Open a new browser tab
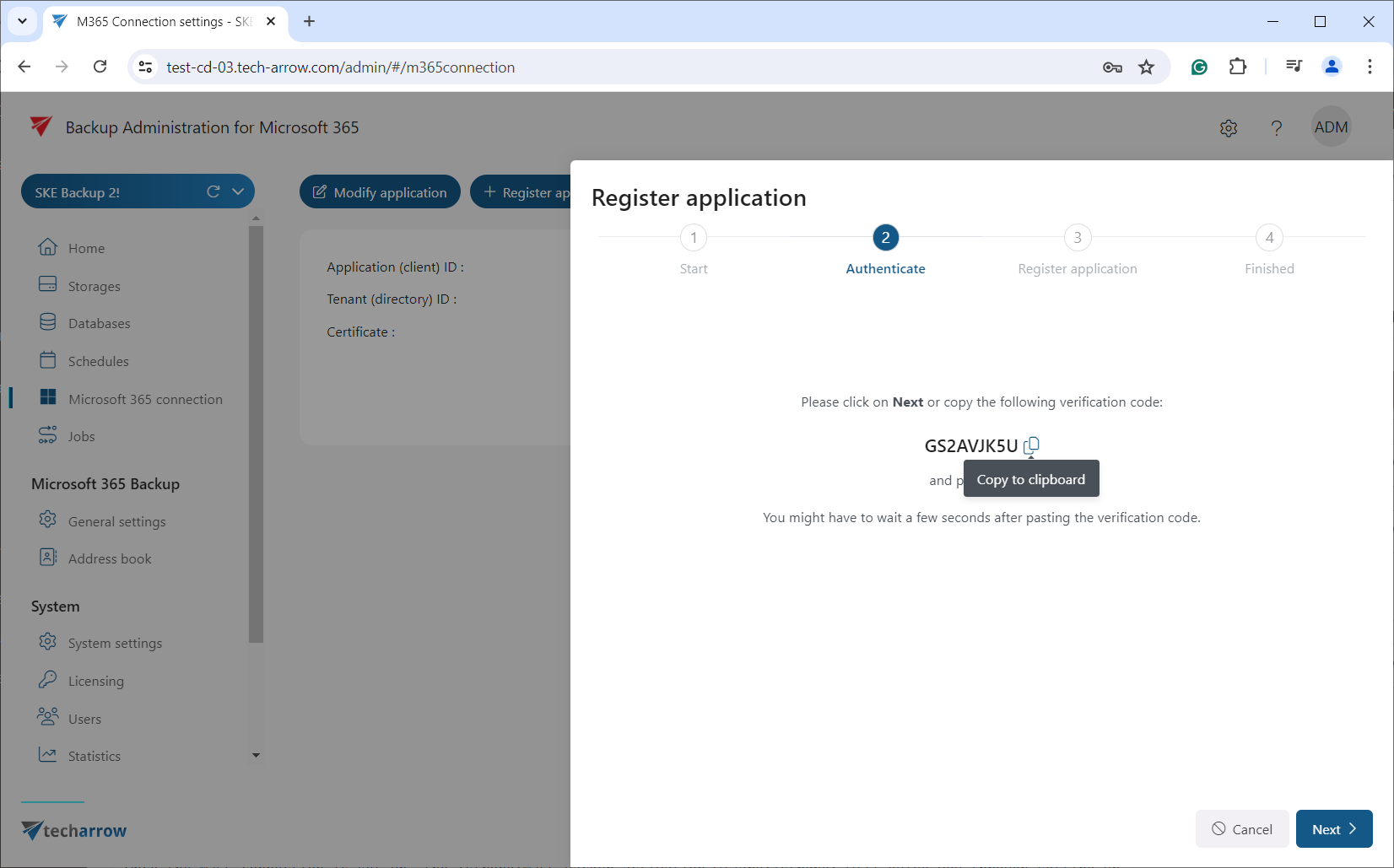The height and width of the screenshot is (868, 1394). point(309,21)
